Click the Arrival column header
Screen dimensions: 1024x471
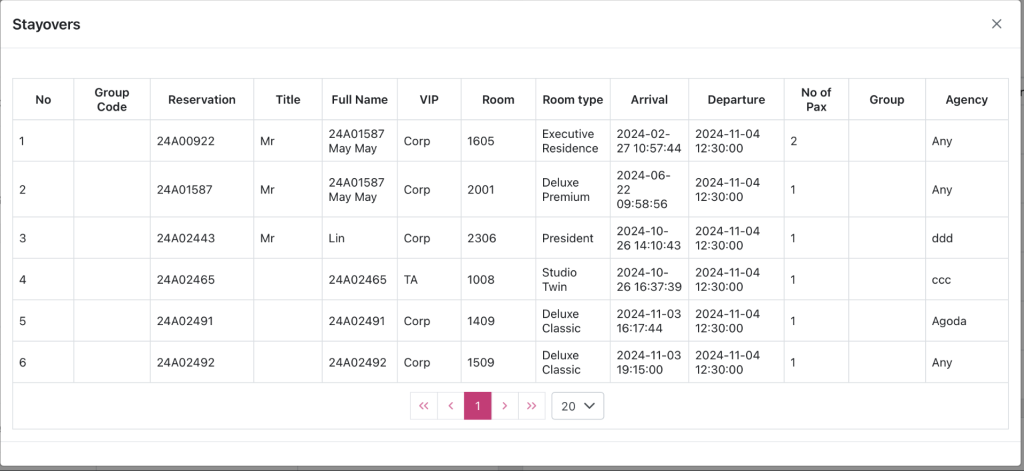pos(649,100)
